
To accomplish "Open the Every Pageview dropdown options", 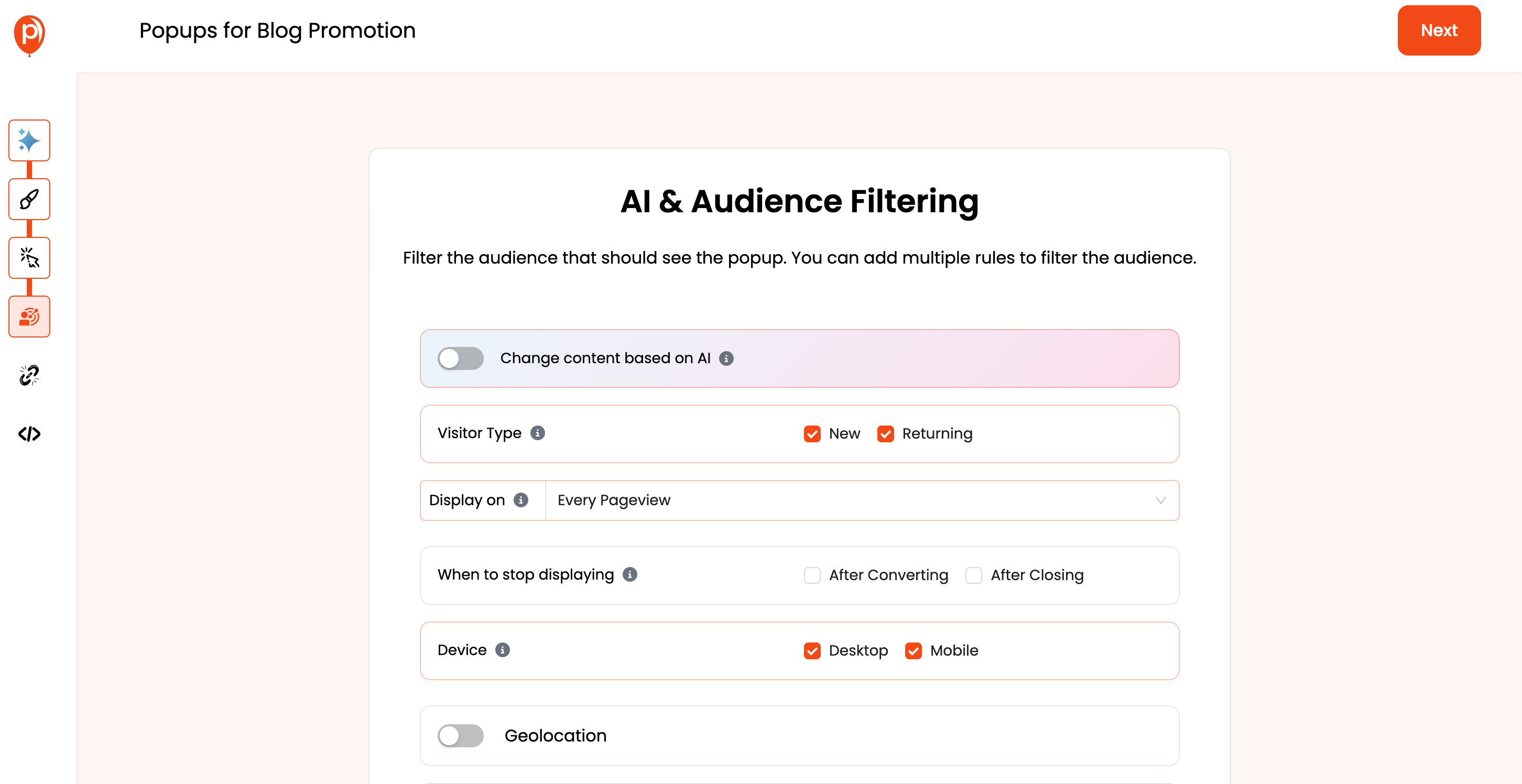I will click(x=1159, y=500).
